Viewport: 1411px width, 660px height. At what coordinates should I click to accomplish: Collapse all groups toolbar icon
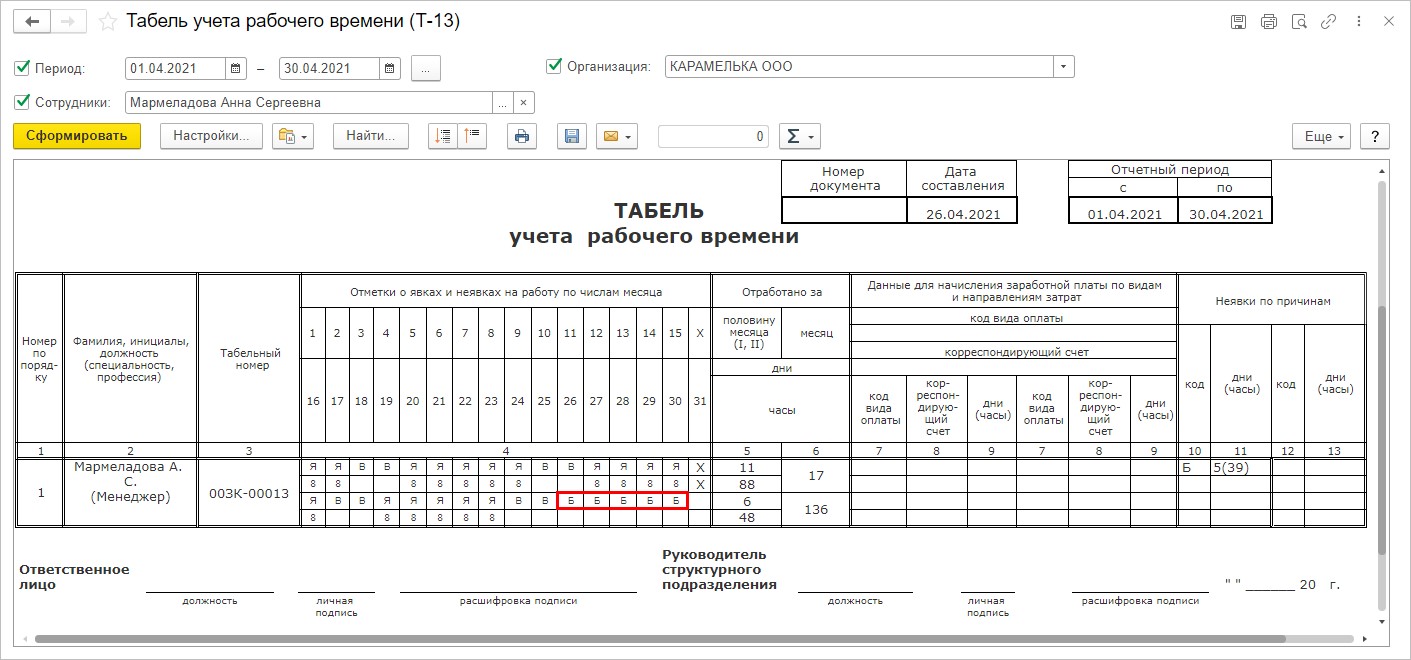click(472, 136)
